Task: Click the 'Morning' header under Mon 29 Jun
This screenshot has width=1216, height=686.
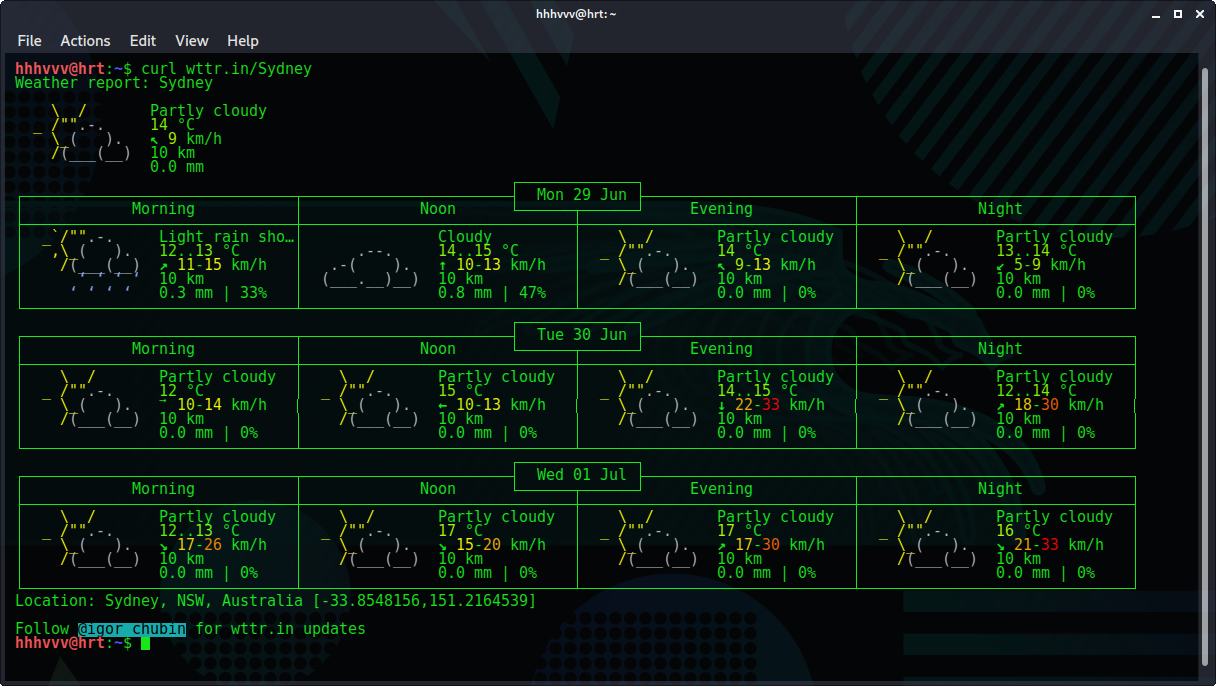Action: (163, 209)
